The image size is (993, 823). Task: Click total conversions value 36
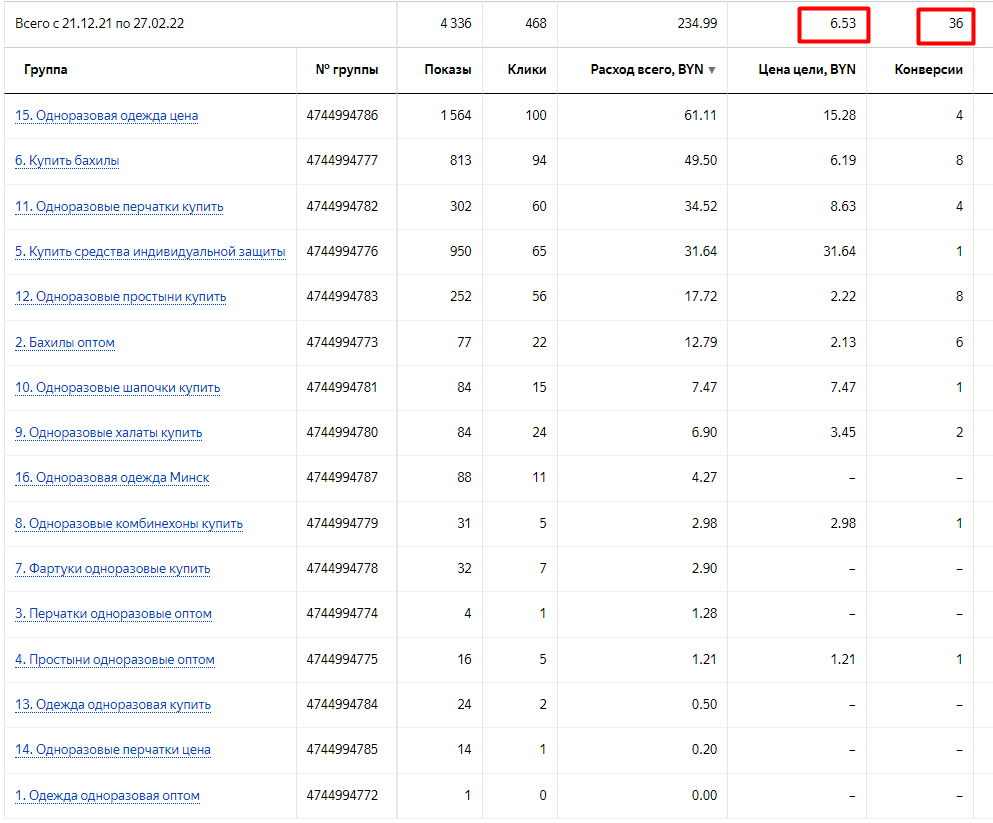click(956, 24)
